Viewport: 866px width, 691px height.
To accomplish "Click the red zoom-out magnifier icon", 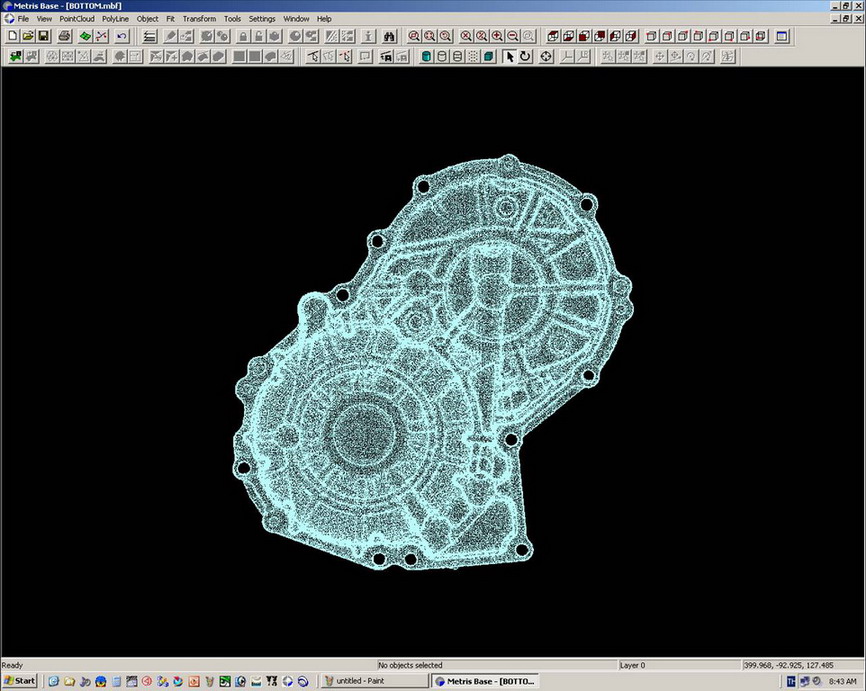I will click(x=513, y=36).
